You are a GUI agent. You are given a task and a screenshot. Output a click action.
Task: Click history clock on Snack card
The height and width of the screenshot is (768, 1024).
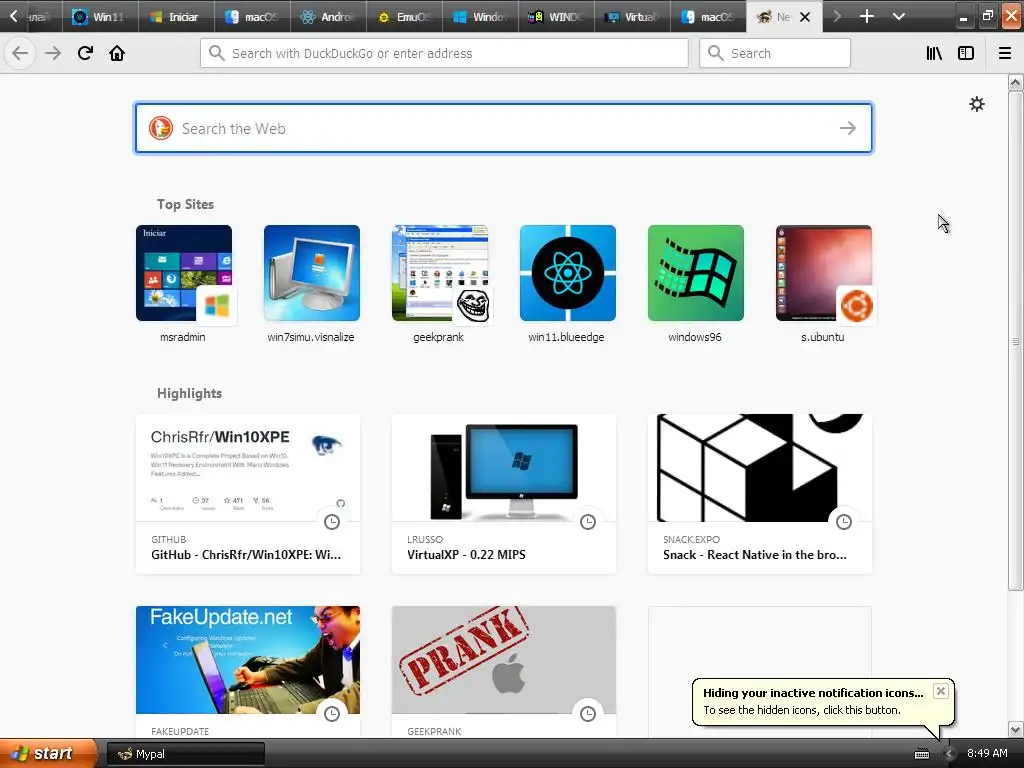[844, 522]
